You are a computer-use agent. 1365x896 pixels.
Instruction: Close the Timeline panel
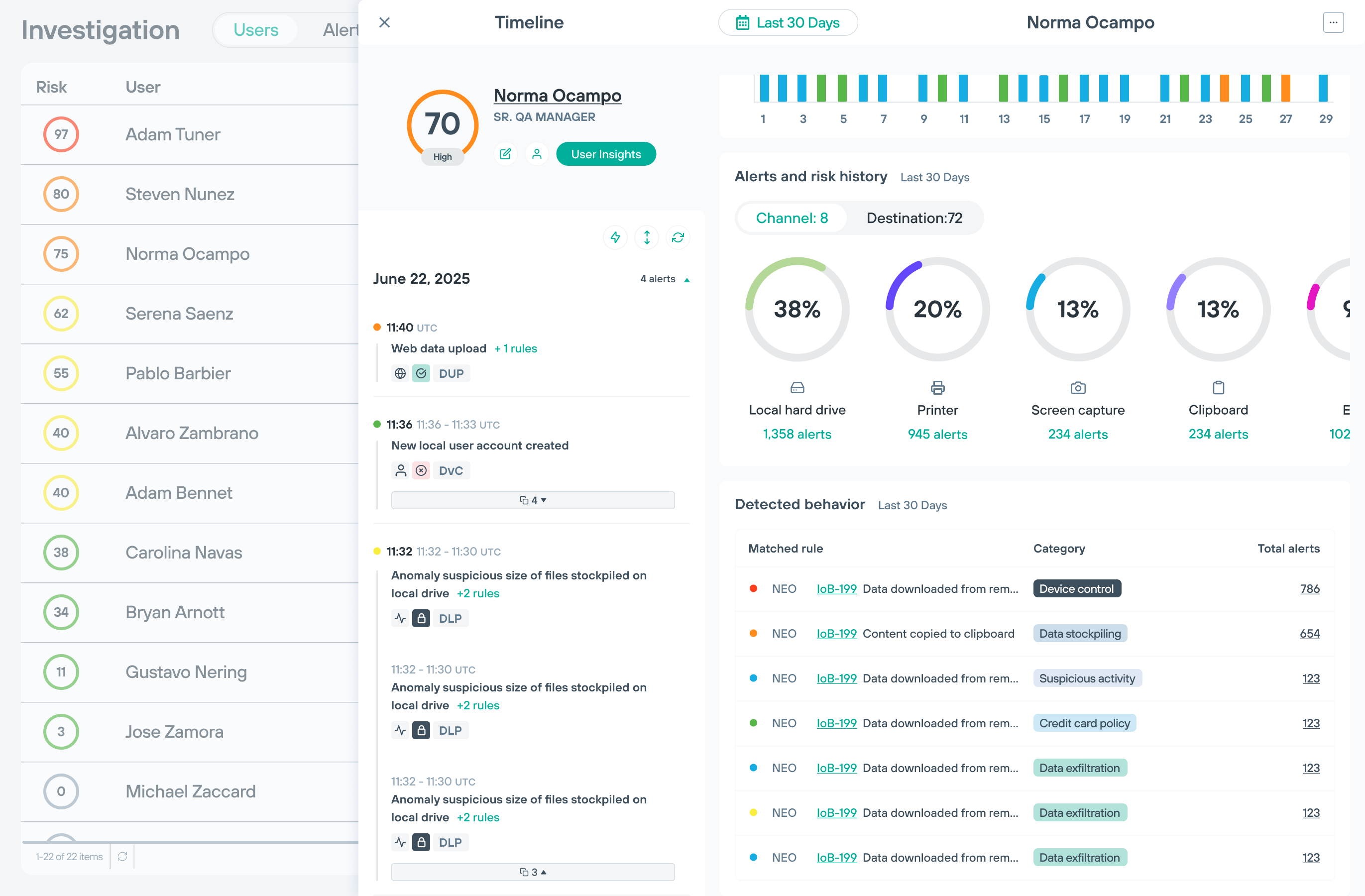384,22
